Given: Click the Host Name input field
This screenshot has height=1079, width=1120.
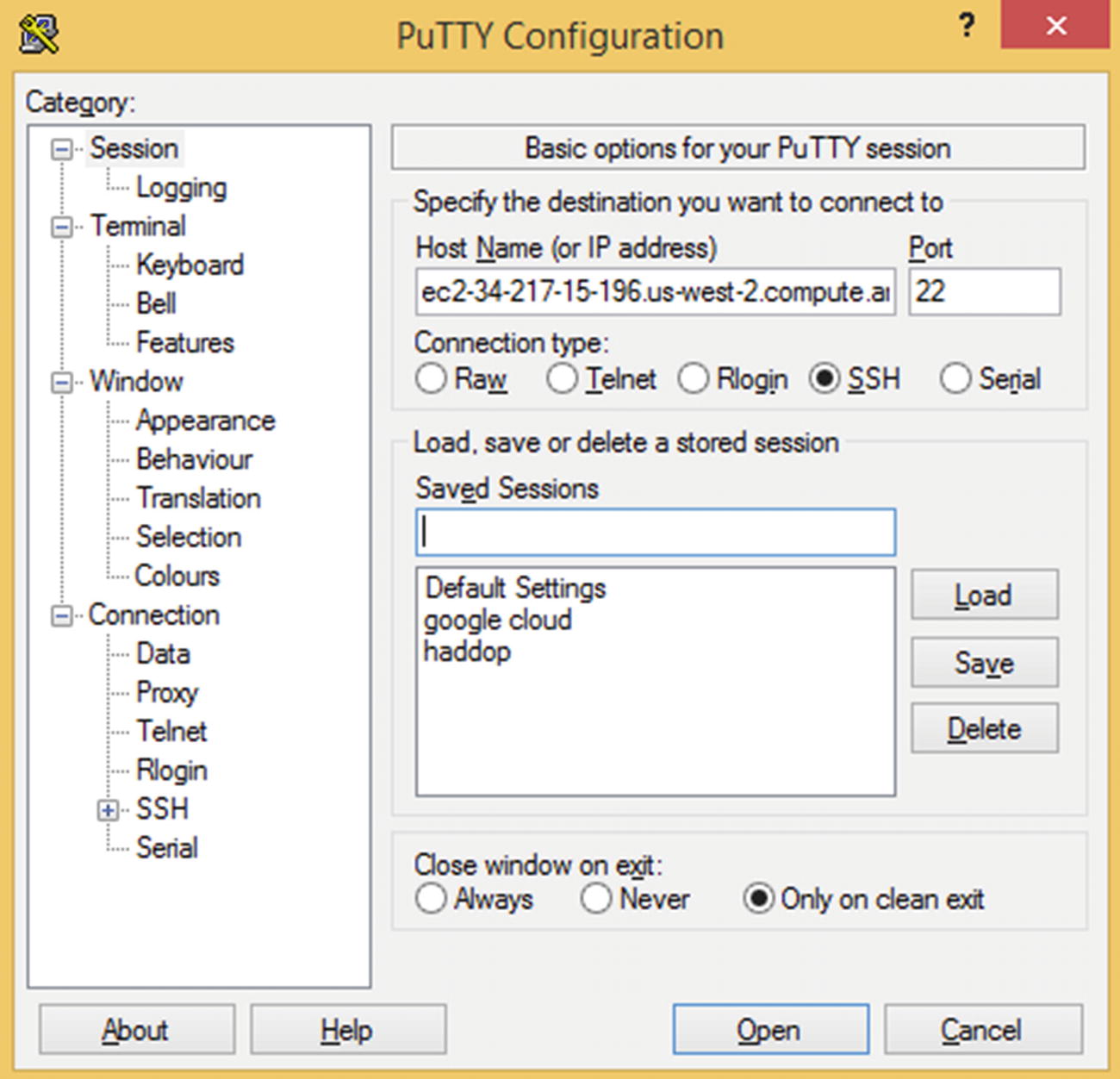Looking at the screenshot, I should point(655,292).
